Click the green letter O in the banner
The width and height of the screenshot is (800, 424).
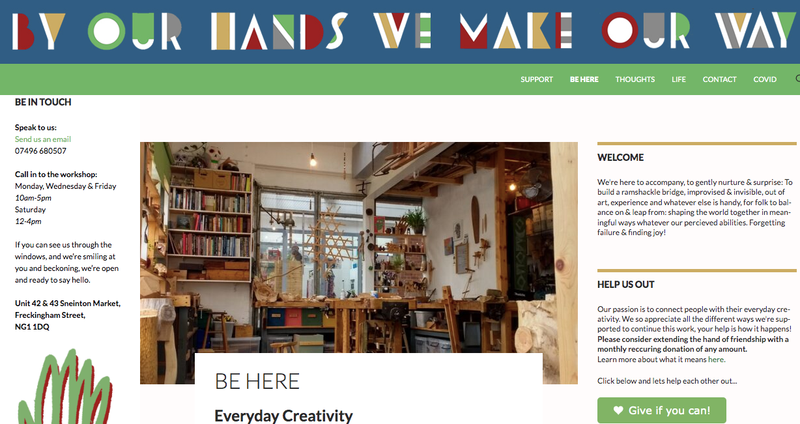tap(107, 31)
